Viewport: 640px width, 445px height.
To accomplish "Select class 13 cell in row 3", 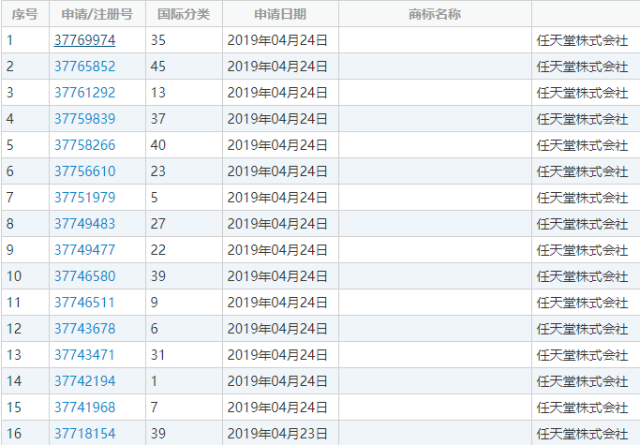I will (x=184, y=93).
